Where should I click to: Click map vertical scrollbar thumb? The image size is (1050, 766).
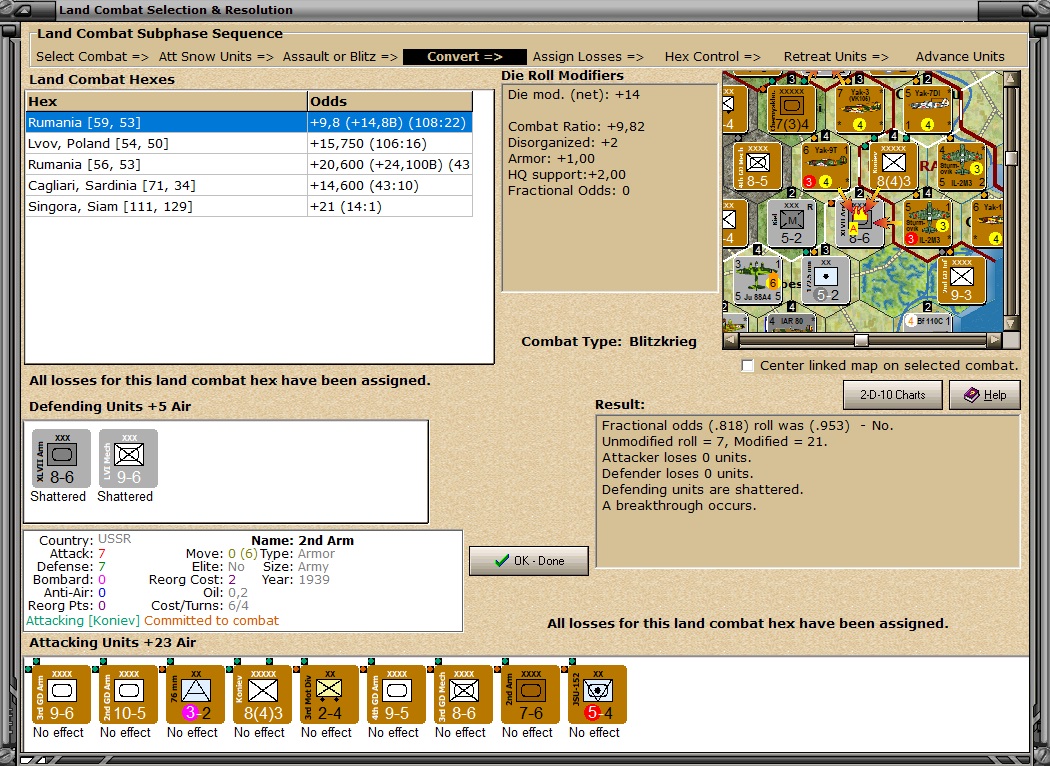pyautogui.click(x=1011, y=159)
